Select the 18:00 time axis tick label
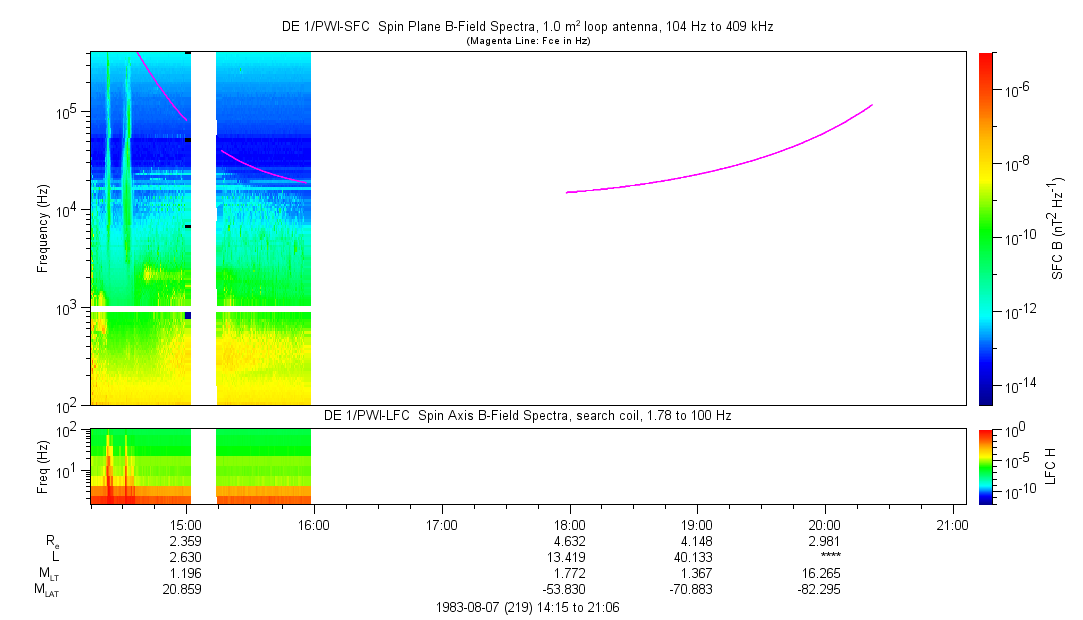 pyautogui.click(x=569, y=524)
